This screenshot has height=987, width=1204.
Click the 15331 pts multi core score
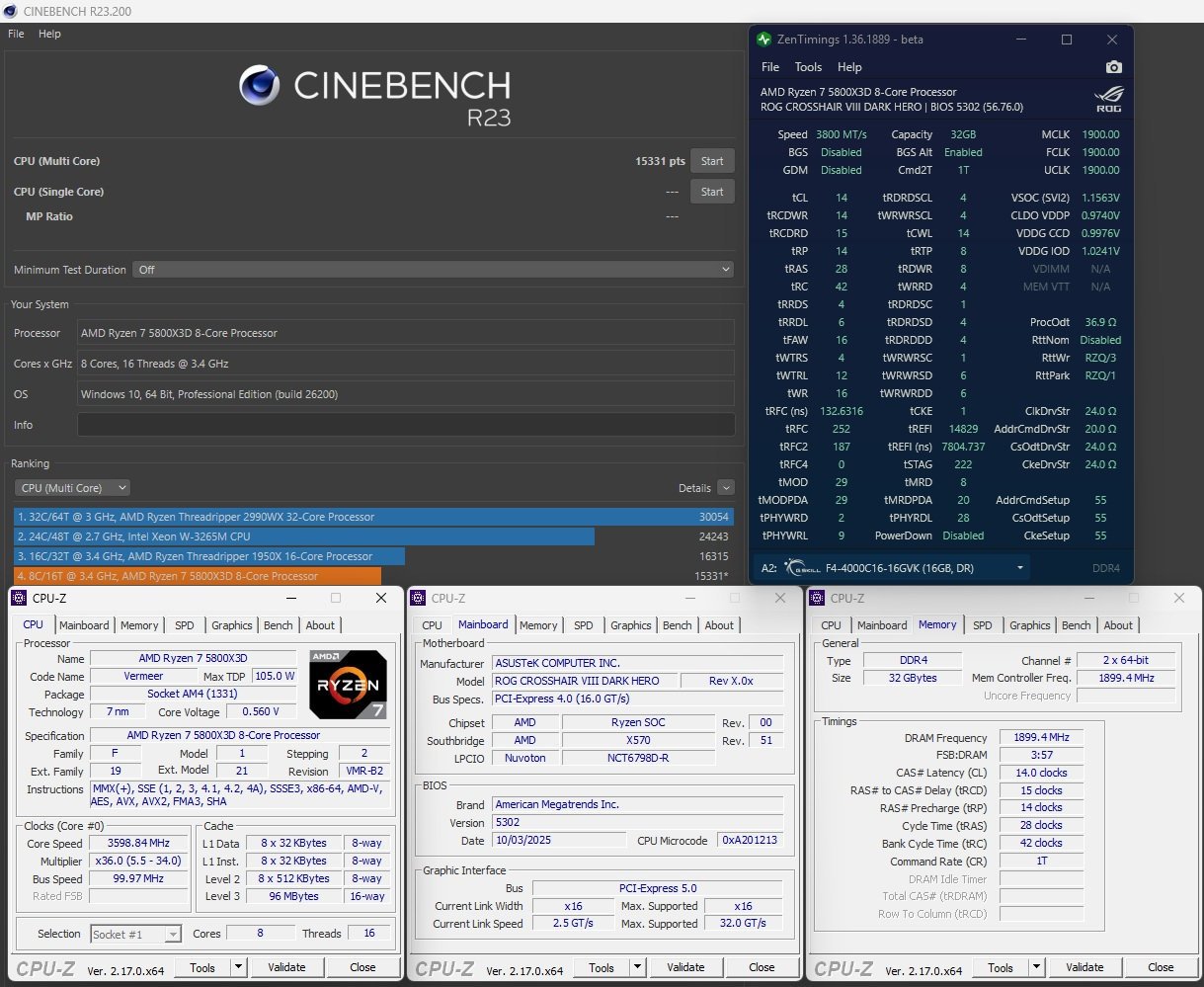point(660,161)
